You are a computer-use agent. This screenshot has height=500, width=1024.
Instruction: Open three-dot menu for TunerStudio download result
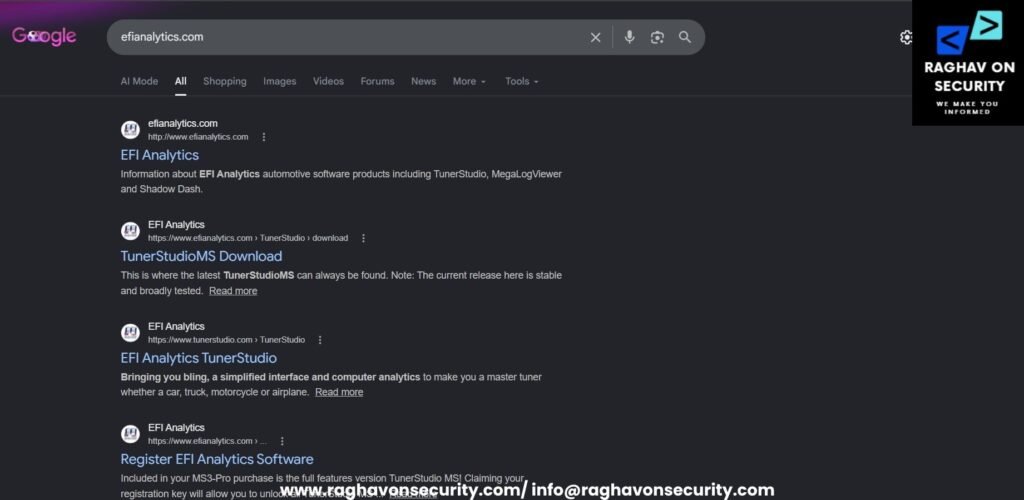pyautogui.click(x=364, y=238)
